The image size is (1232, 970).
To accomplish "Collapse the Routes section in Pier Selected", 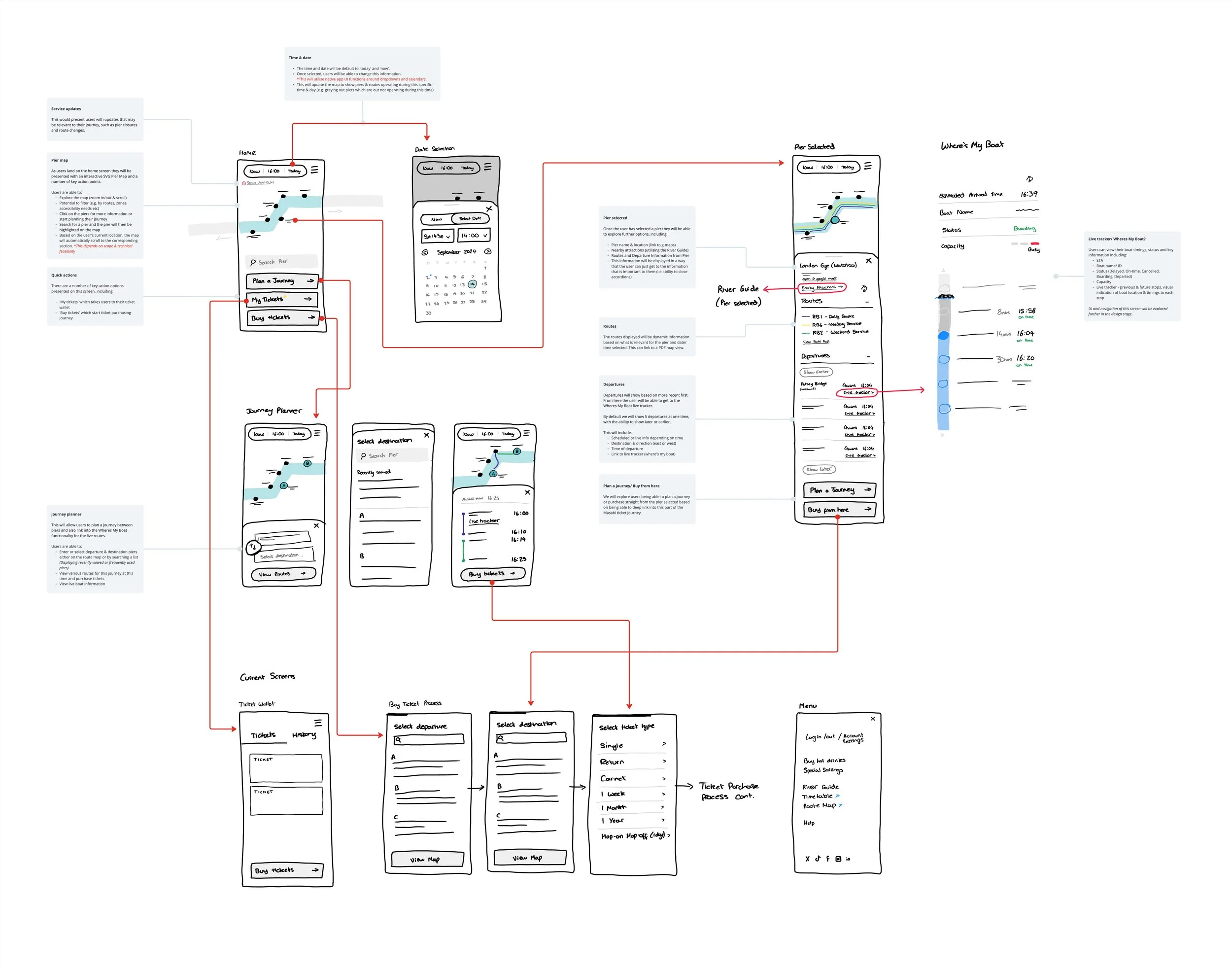I will [867, 302].
